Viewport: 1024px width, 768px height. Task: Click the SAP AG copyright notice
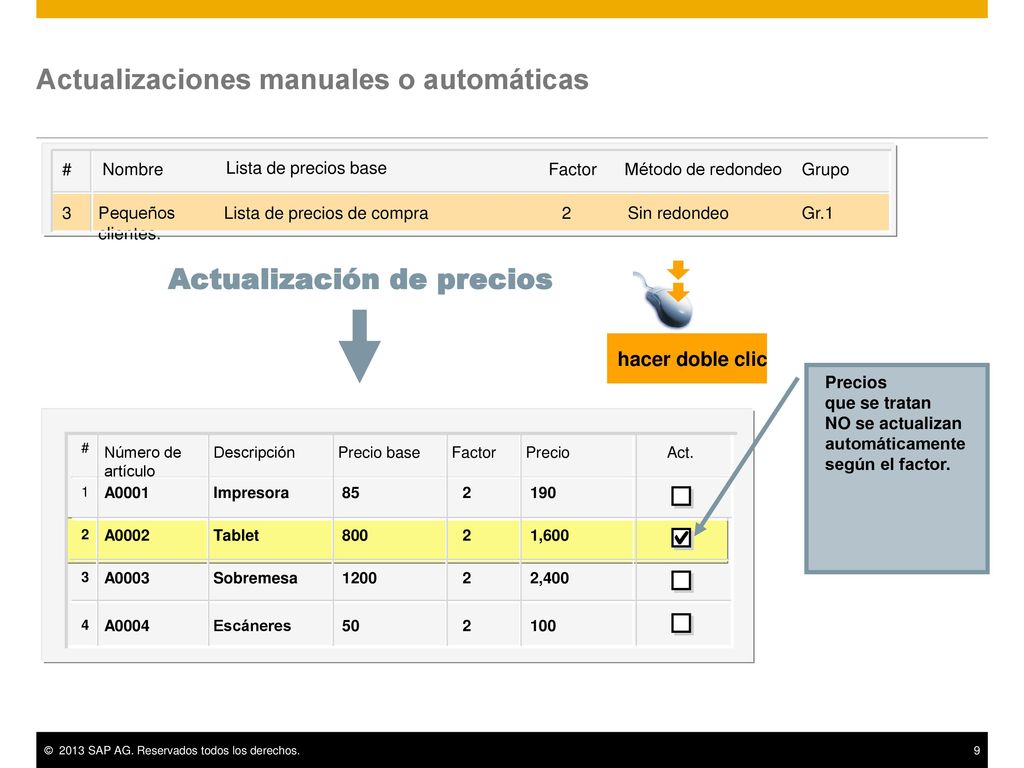click(172, 750)
